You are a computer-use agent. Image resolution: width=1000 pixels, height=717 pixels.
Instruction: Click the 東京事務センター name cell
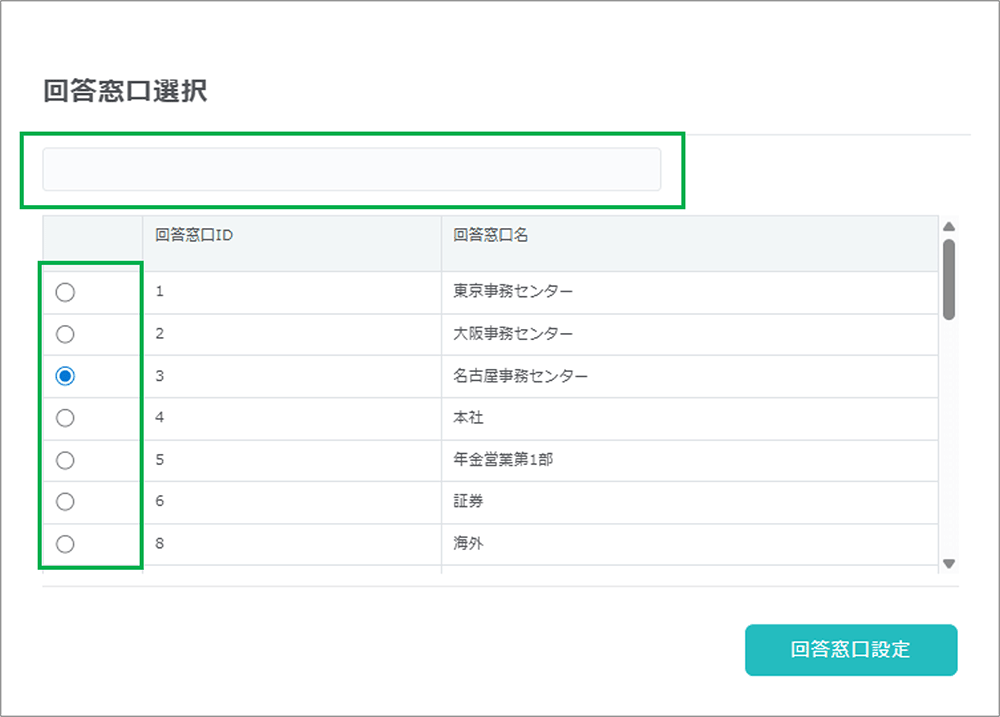click(513, 292)
